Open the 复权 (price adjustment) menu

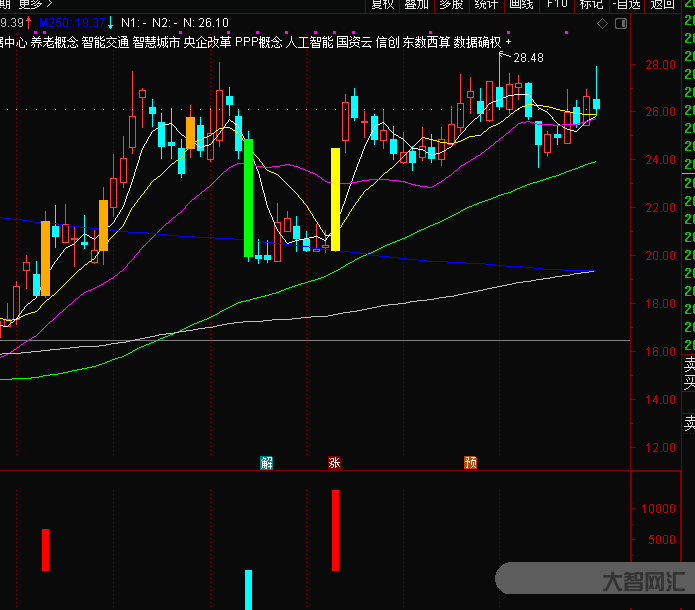point(383,4)
